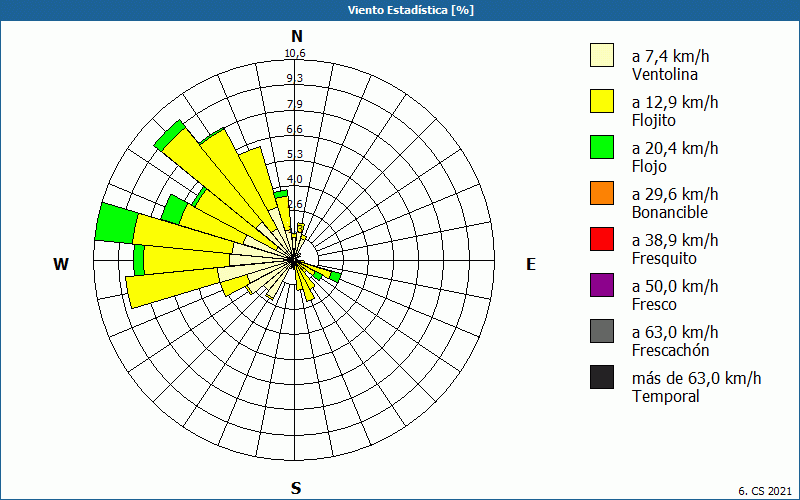Click the 'a 20,4 km/h' legend text

tap(675, 148)
